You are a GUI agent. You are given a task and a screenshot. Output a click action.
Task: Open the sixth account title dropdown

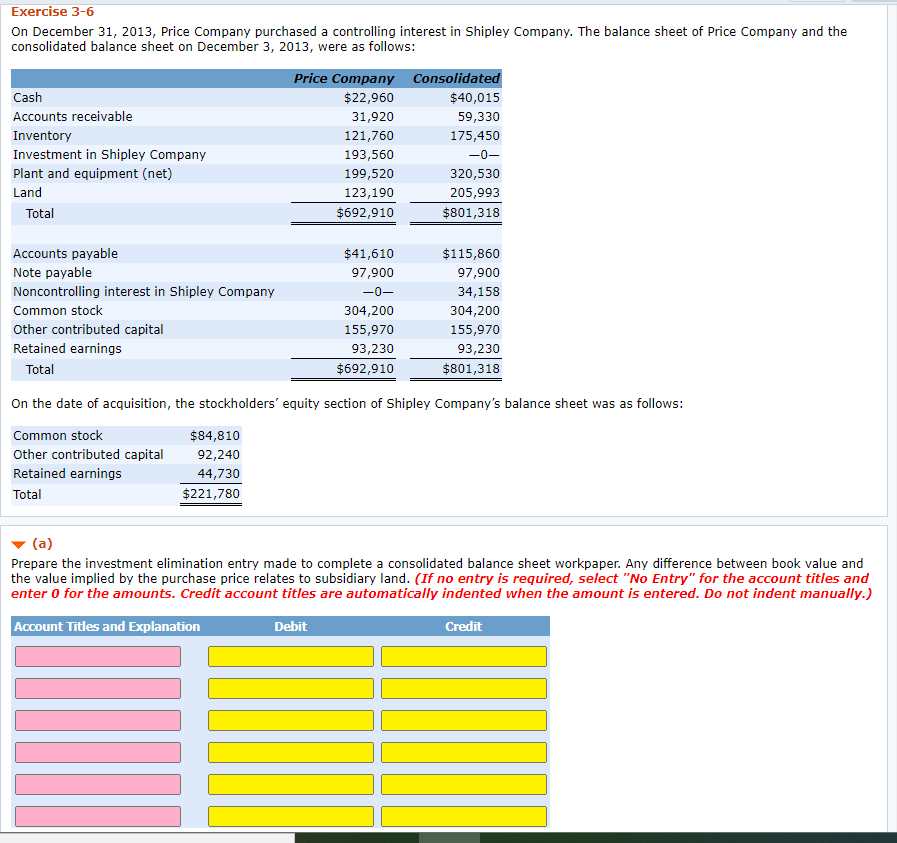[98, 816]
